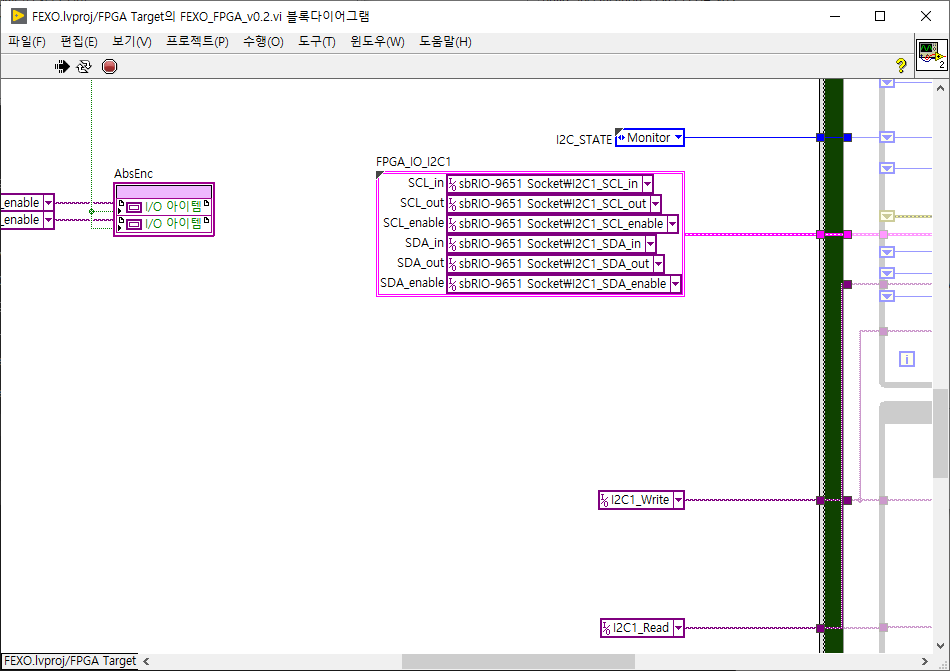Open the 윈도우(W) menu
Screen dimensions: 950x671
point(377,42)
